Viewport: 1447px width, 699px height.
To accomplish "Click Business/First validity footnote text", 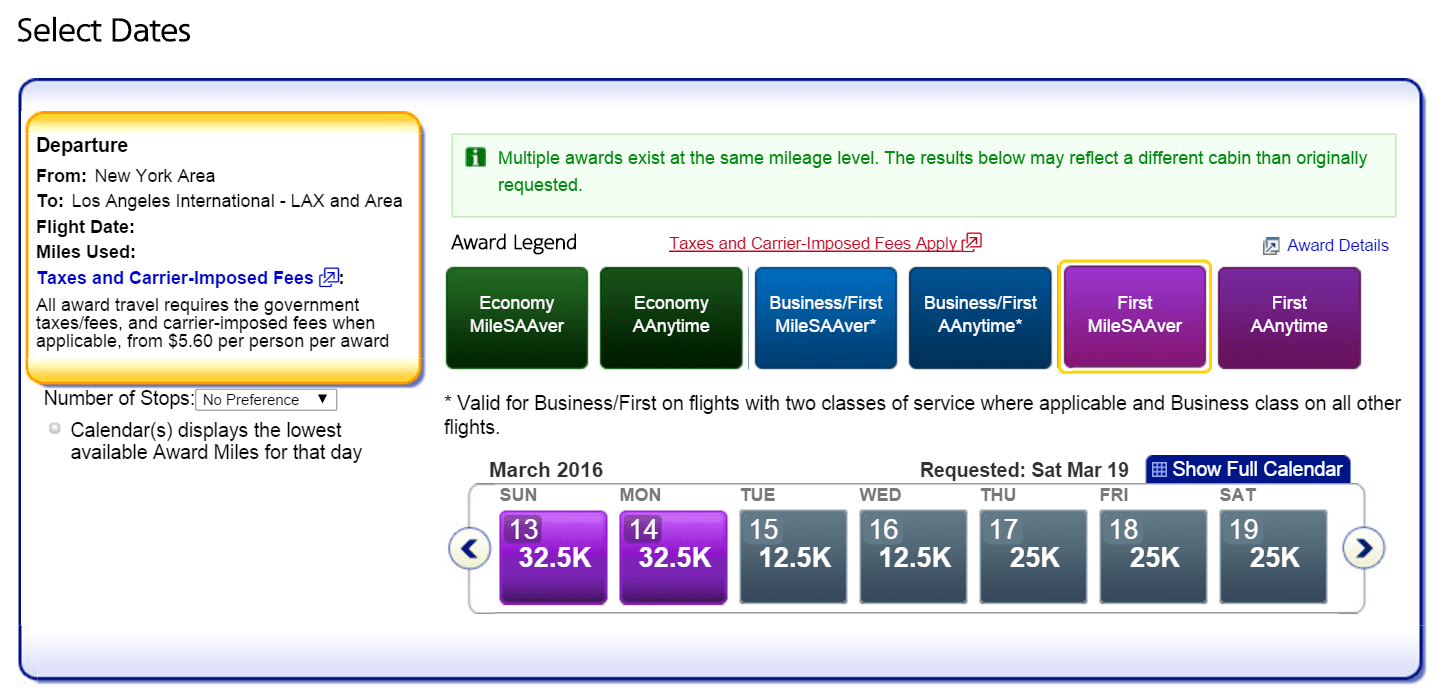I will pyautogui.click(x=922, y=415).
